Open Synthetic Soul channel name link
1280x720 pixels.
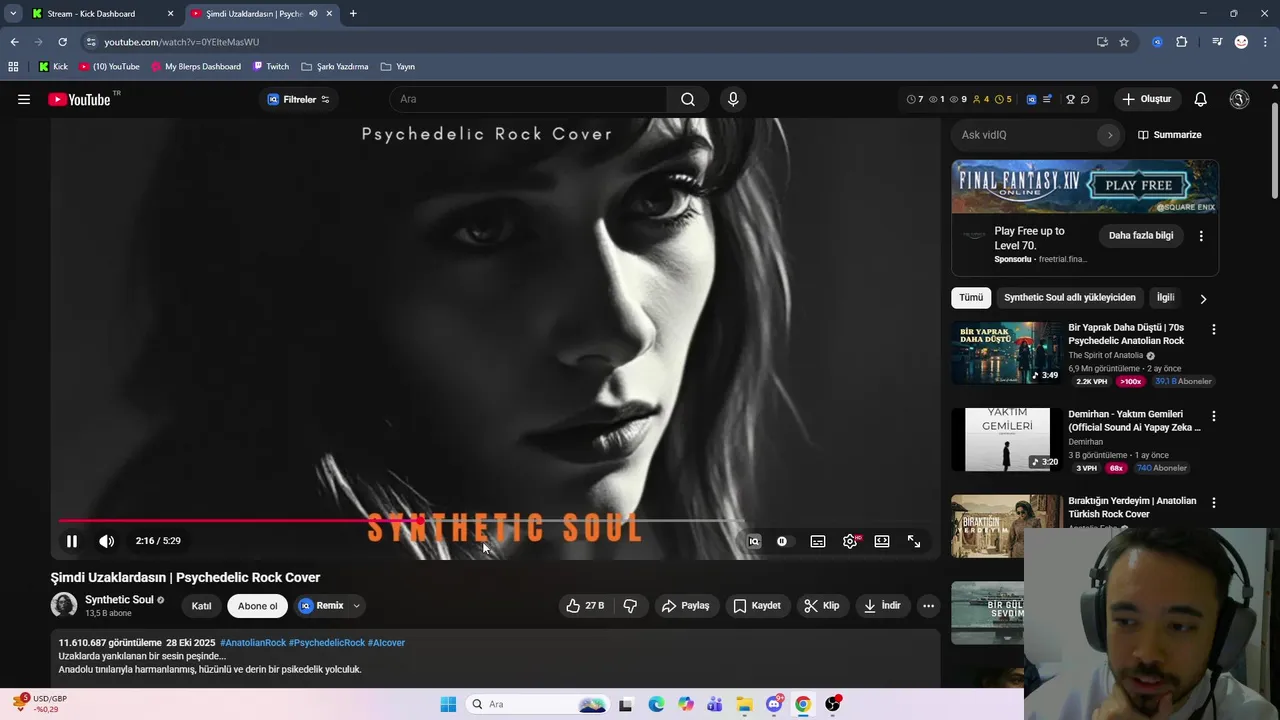tap(119, 600)
